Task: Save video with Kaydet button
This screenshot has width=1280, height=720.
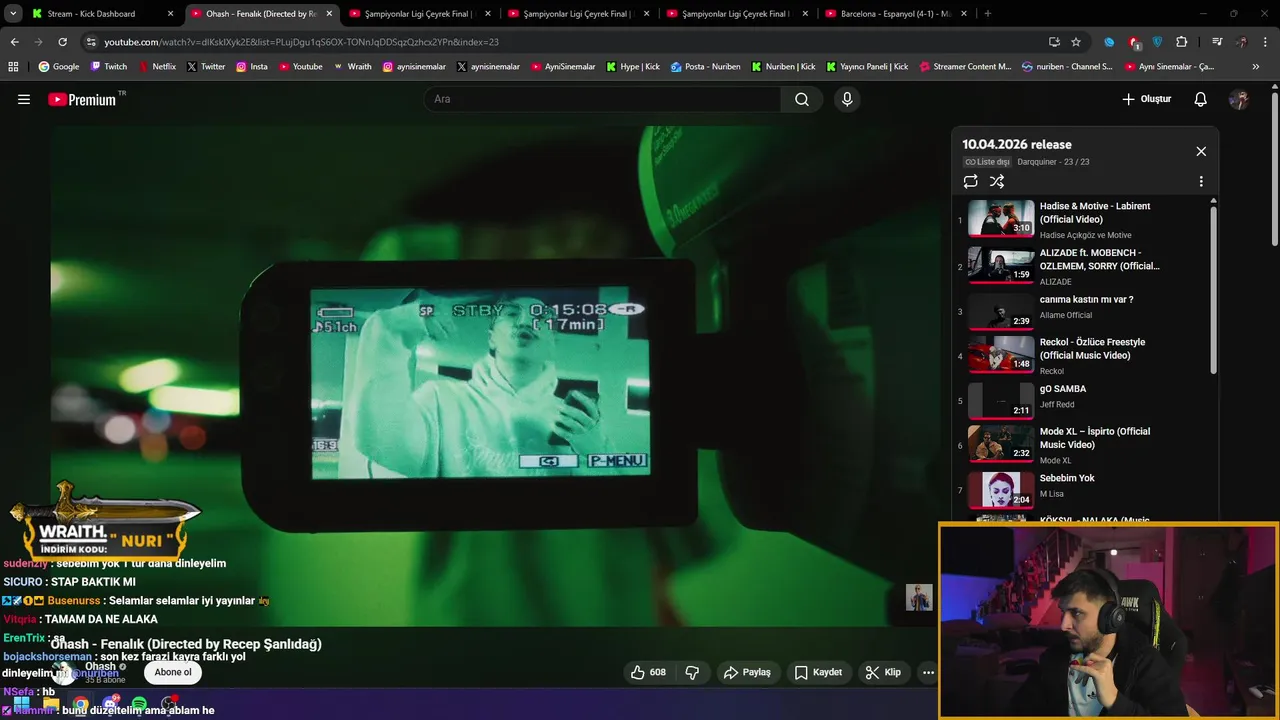Action: pos(818,672)
